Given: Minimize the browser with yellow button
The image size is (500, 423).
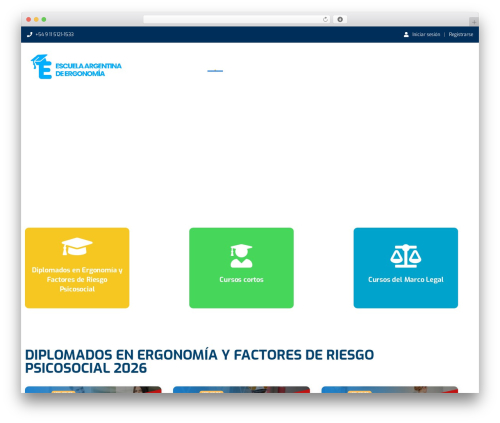Looking at the screenshot, I should pyautogui.click(x=36, y=19).
